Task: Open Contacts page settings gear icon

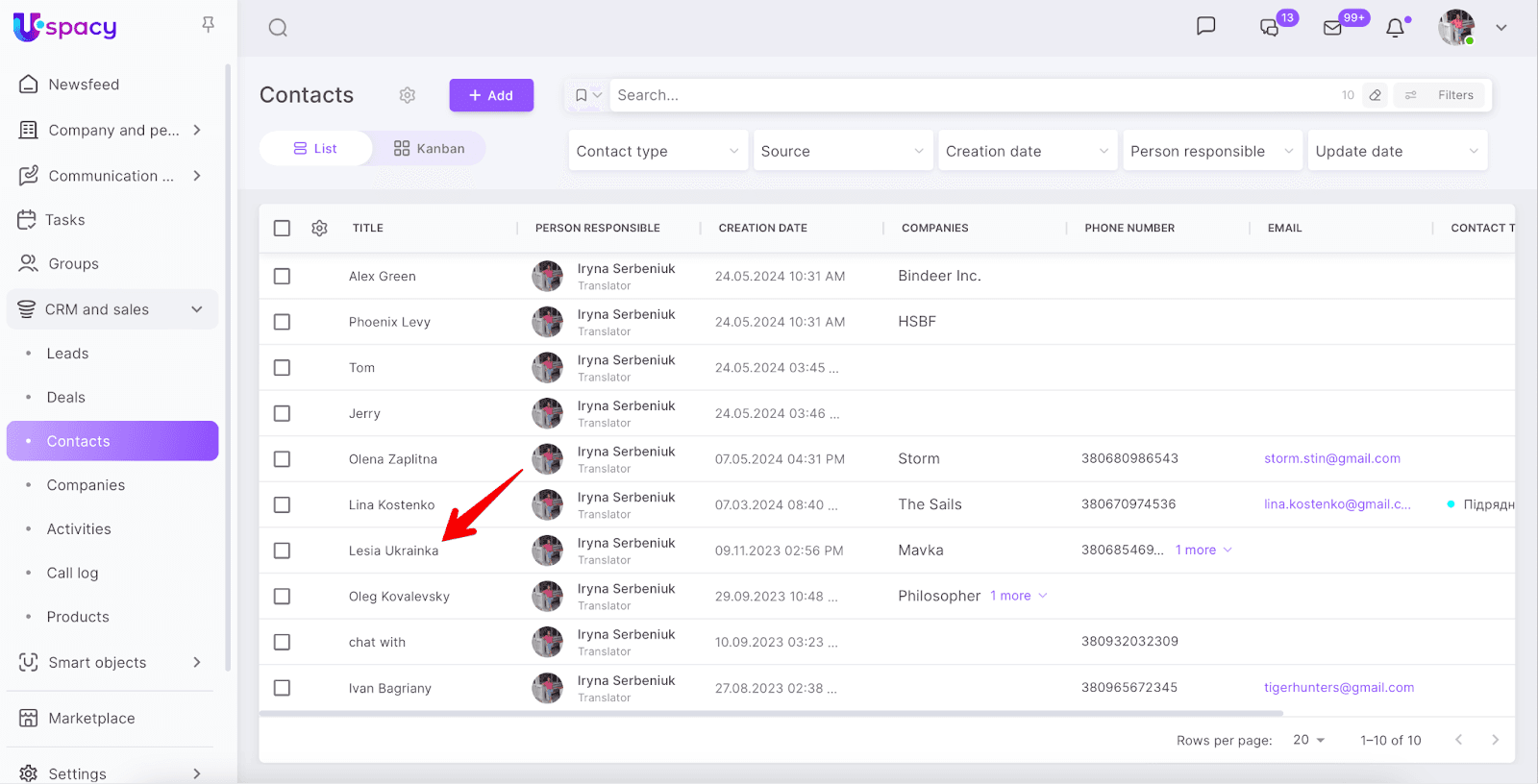Action: pos(408,95)
